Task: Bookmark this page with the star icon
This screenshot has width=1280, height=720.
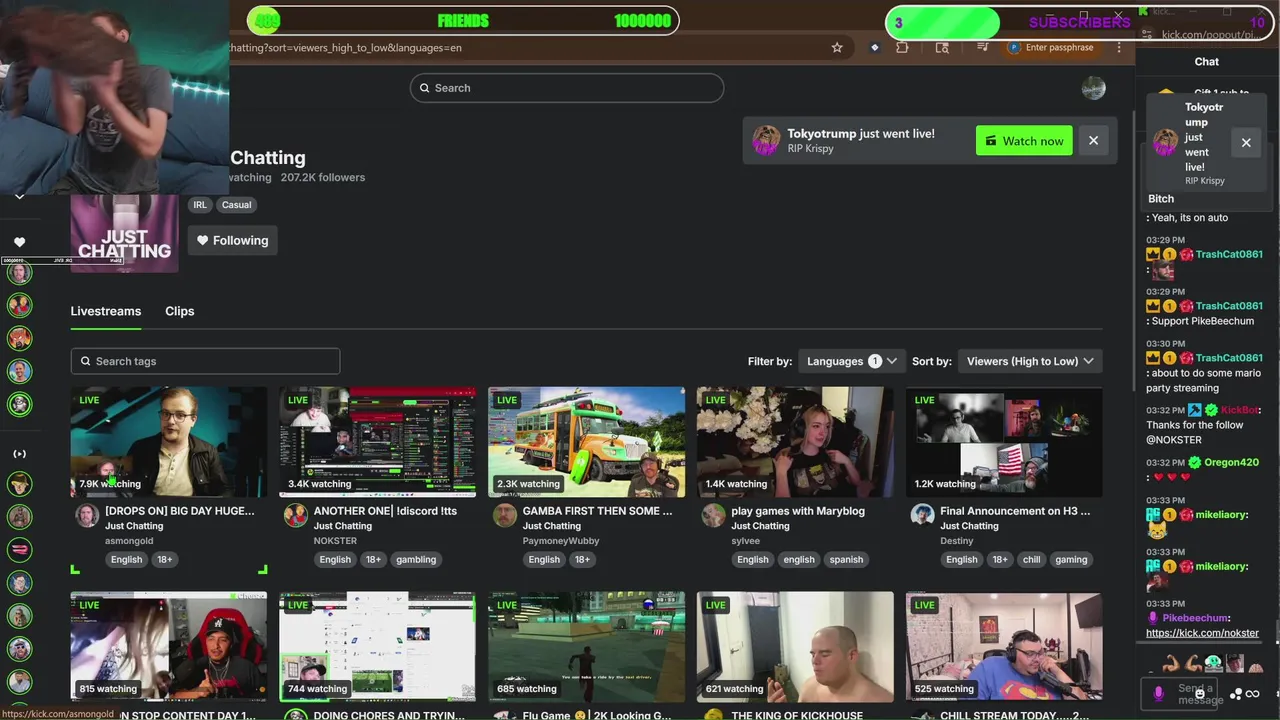Action: [837, 47]
